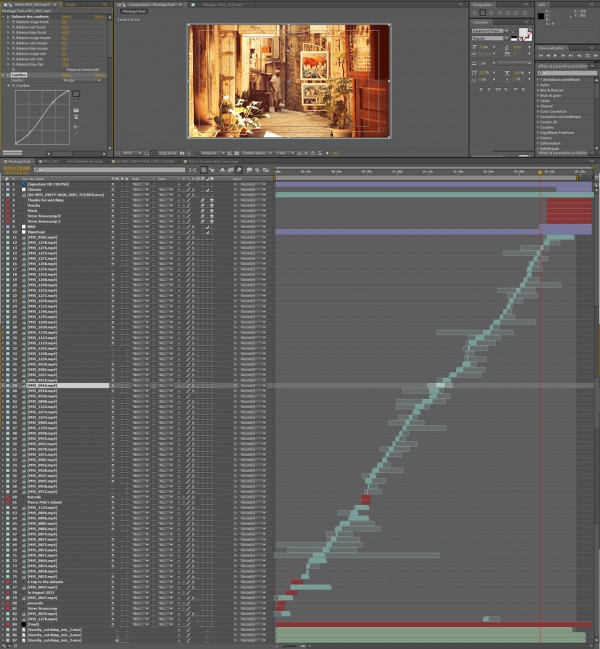Focus the timeline layer search field
600x649 pixels.
click(110, 170)
